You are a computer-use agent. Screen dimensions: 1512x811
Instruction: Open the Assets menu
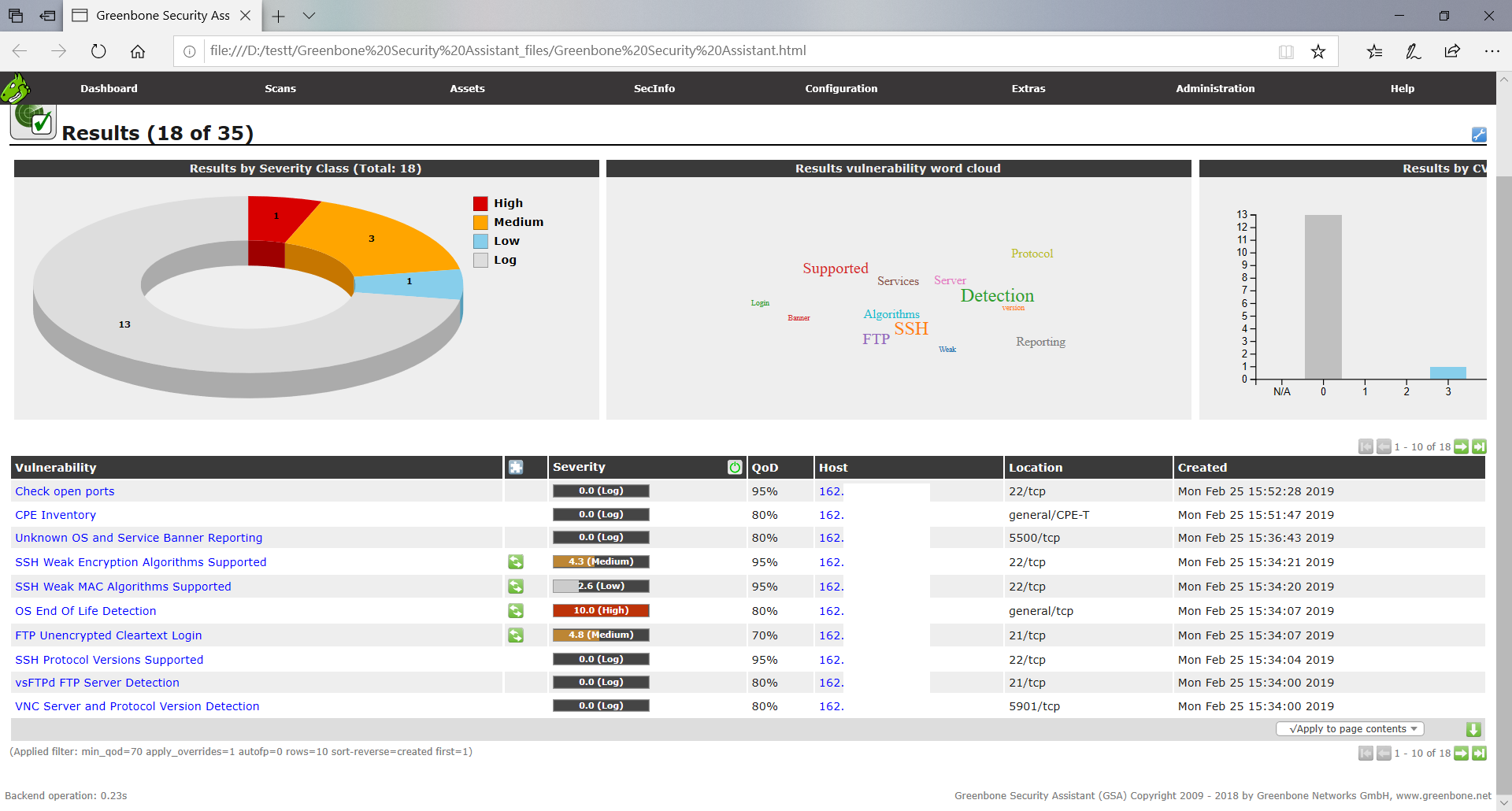tap(467, 89)
